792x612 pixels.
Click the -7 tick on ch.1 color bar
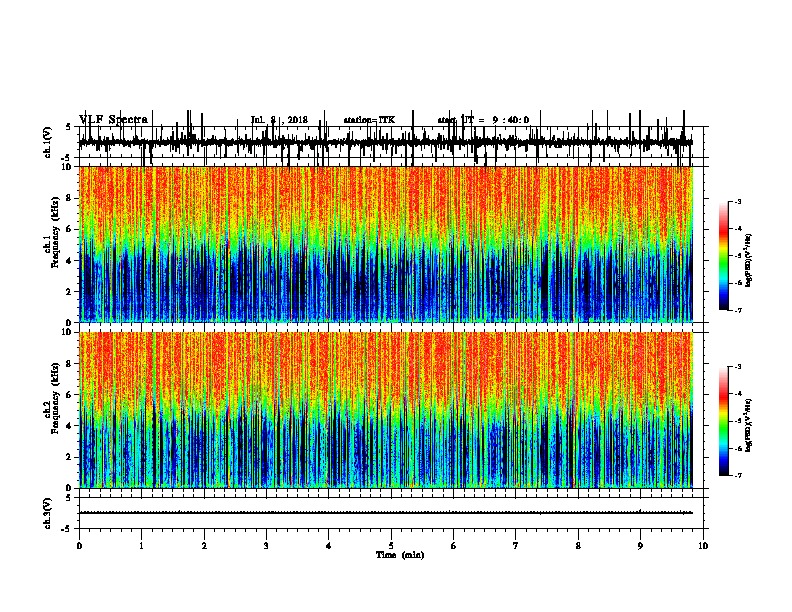(738, 310)
